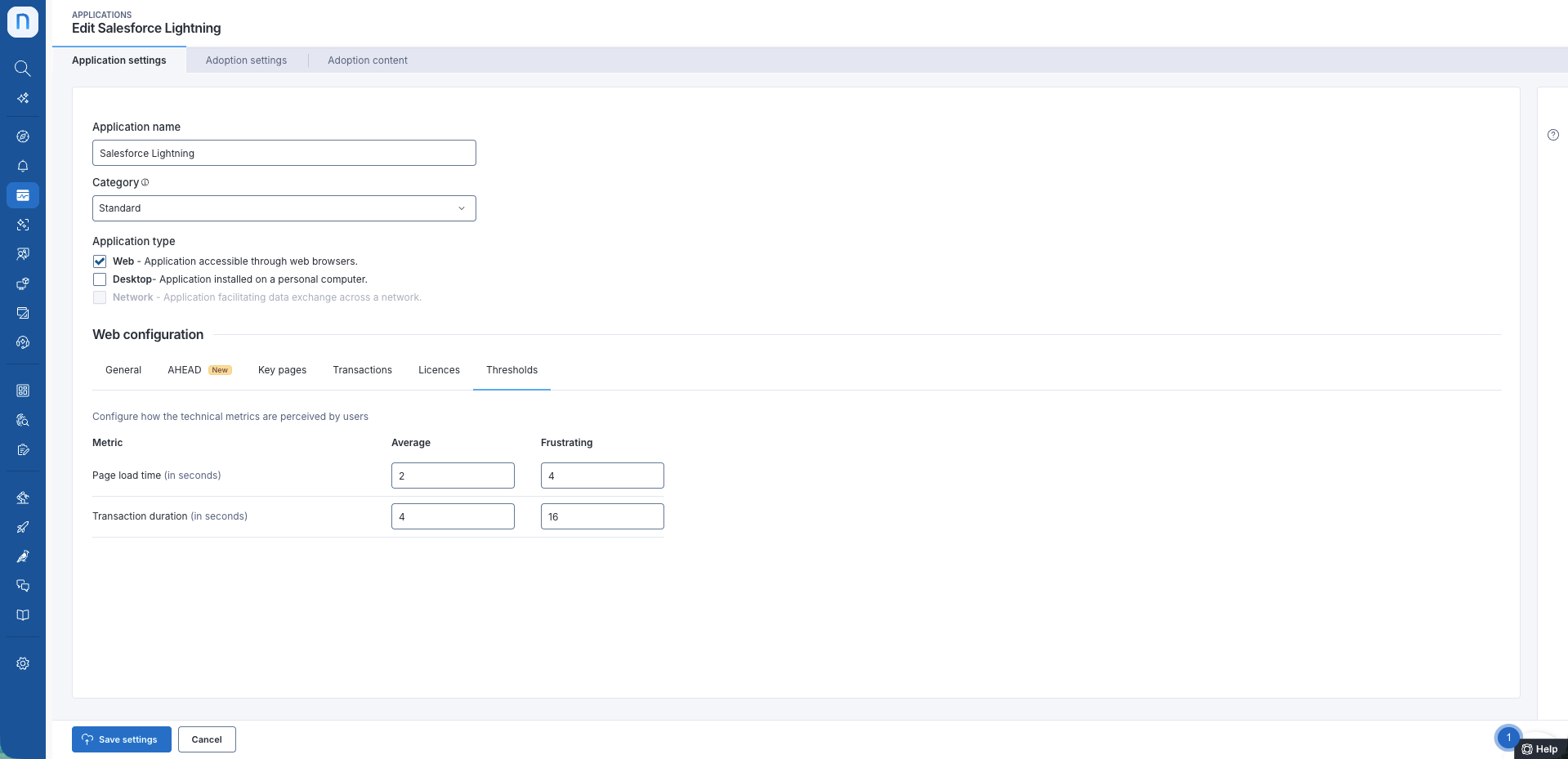Select the Thresholds tab
Screen dimensions: 1568x759
(x=511, y=370)
